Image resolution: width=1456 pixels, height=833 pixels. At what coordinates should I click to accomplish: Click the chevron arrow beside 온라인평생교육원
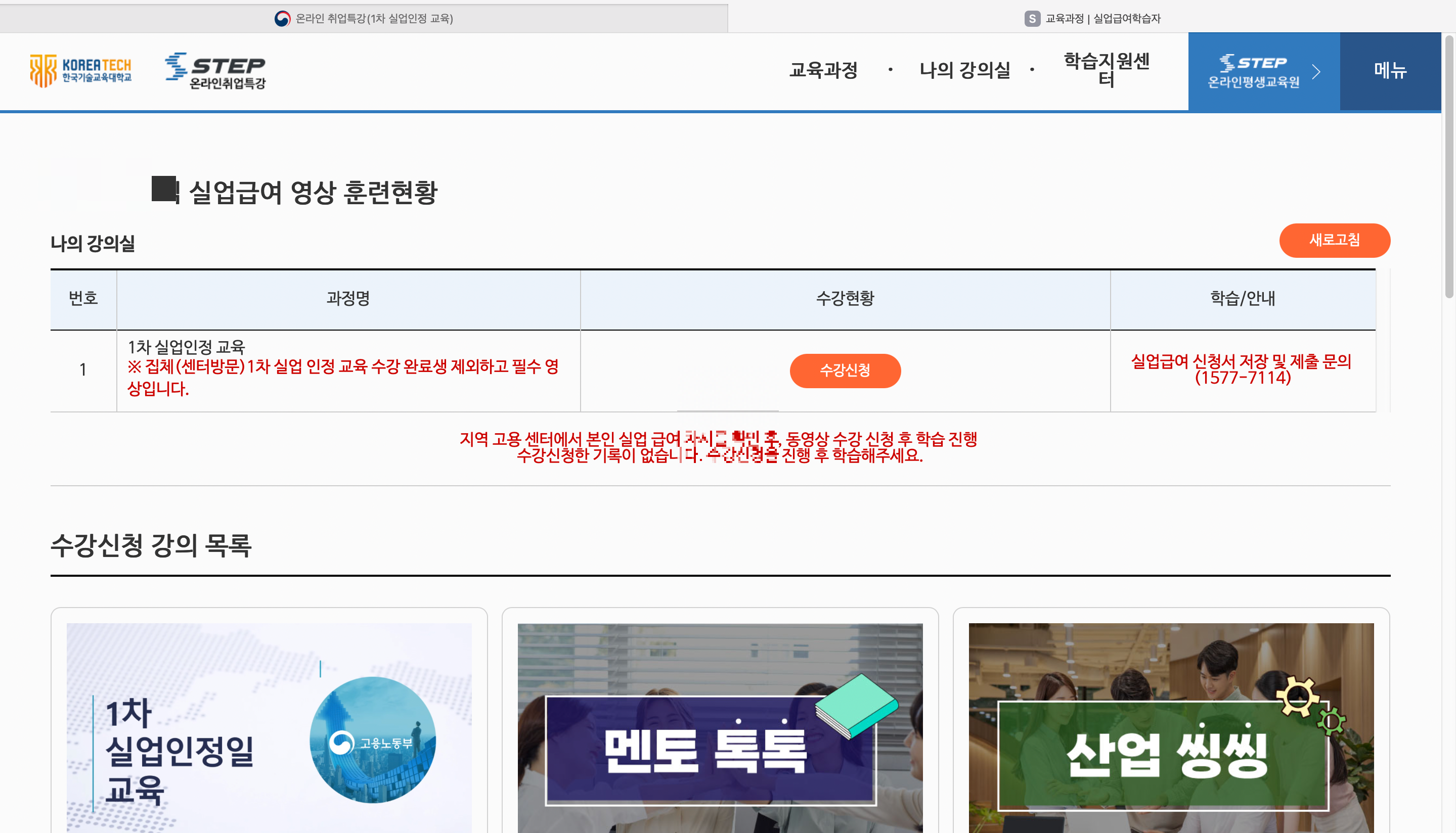1316,71
